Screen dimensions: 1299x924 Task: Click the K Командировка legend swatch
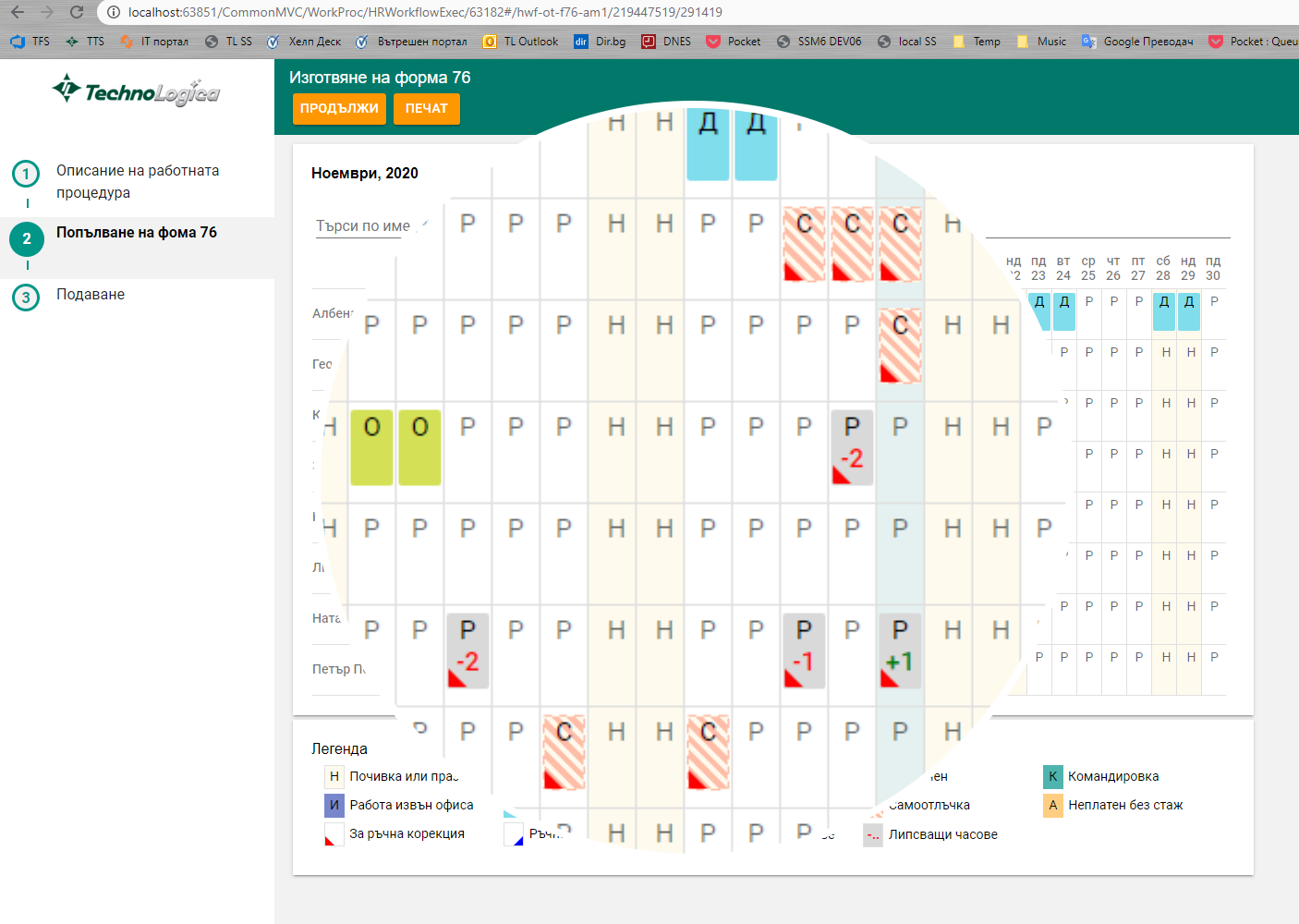[x=1052, y=776]
